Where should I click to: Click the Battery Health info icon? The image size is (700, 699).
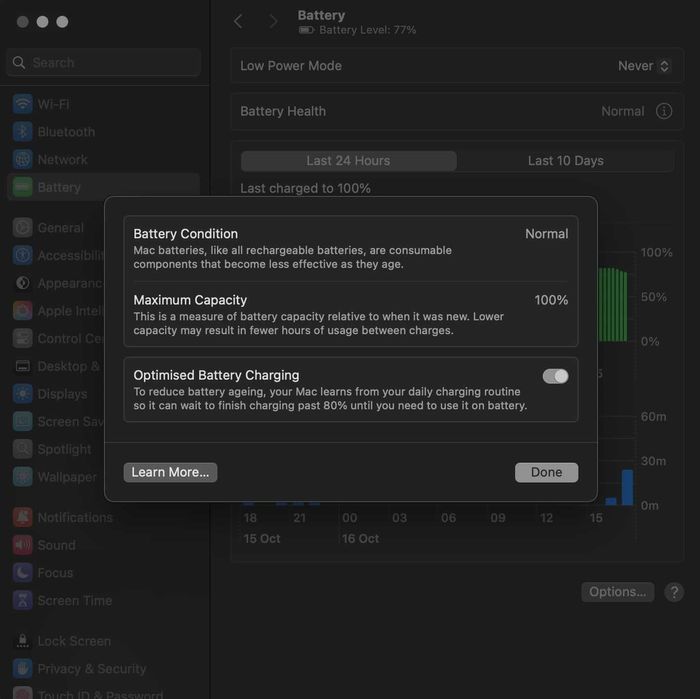(663, 111)
